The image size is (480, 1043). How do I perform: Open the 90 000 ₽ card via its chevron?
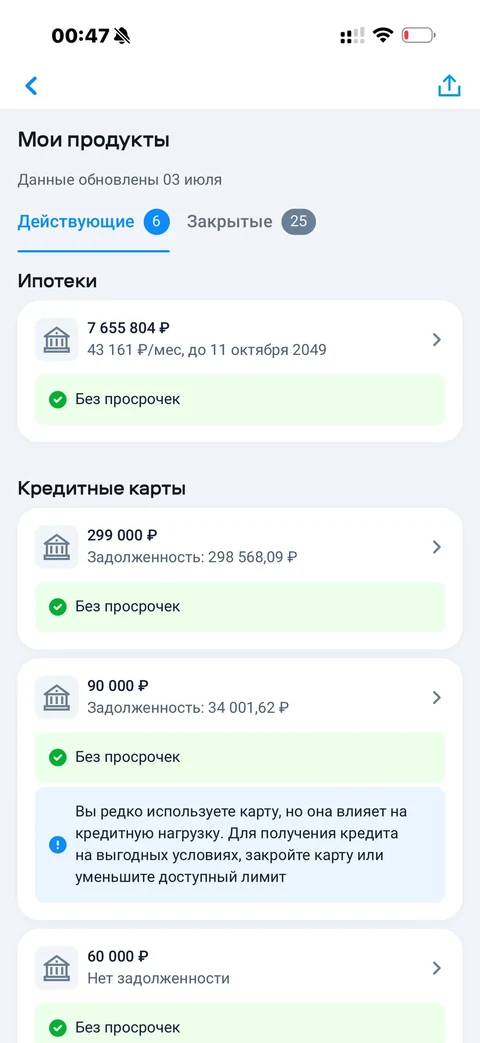(x=437, y=697)
